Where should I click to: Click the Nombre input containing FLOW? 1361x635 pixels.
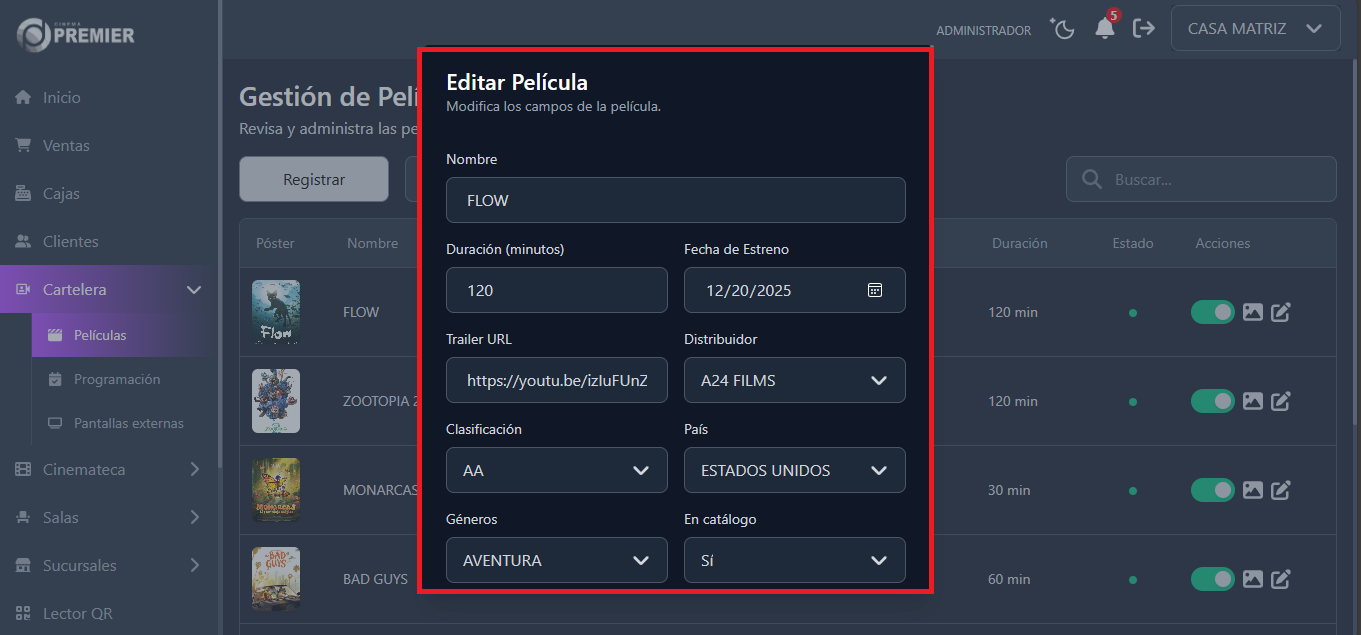(676, 200)
